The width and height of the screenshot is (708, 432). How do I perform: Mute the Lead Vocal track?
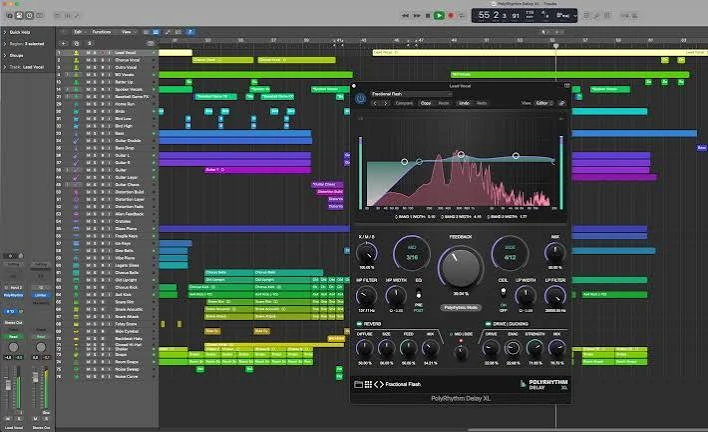(88, 53)
